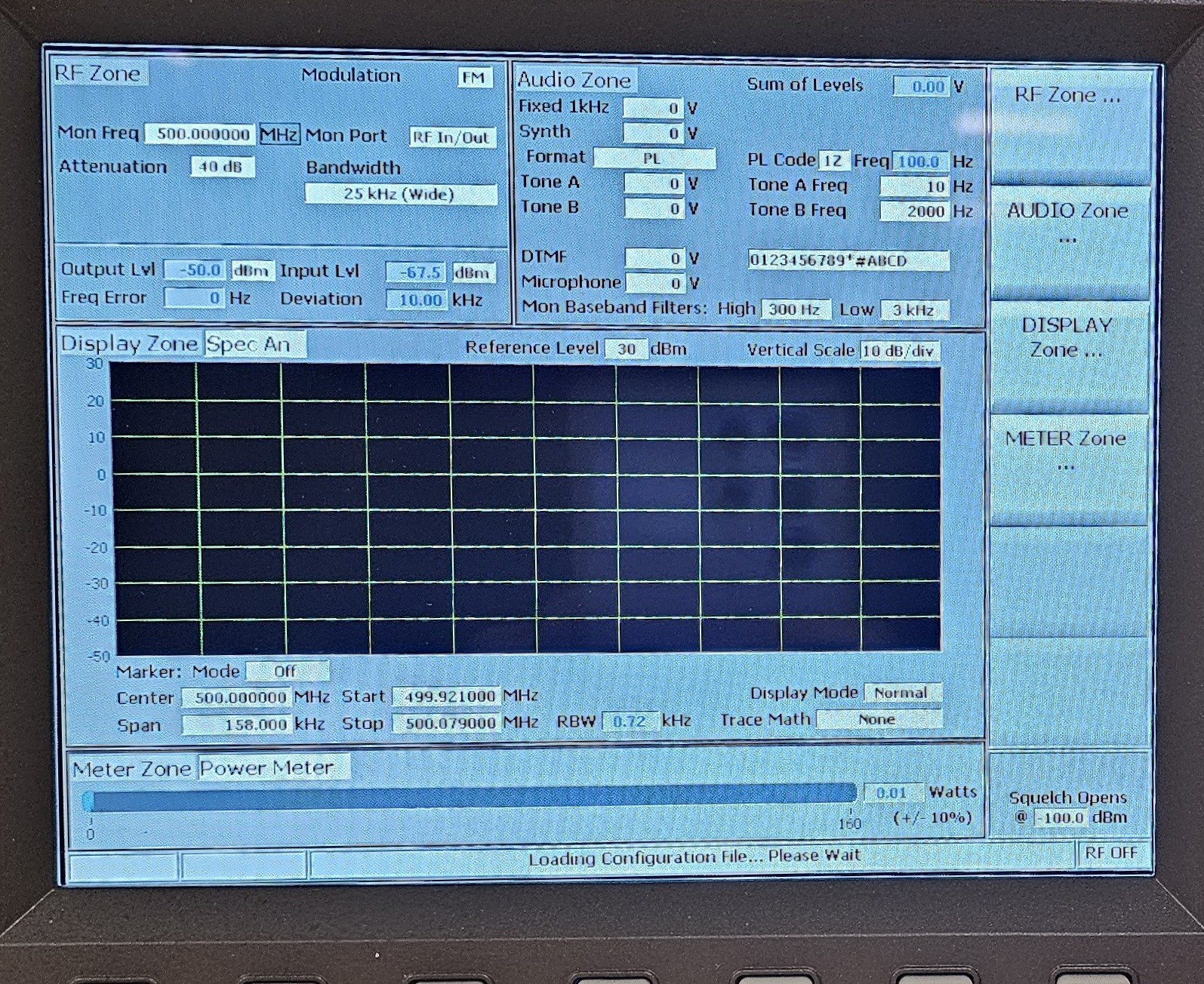Click the Start 499.921000 MHz field
The image size is (1204, 984).
(446, 696)
